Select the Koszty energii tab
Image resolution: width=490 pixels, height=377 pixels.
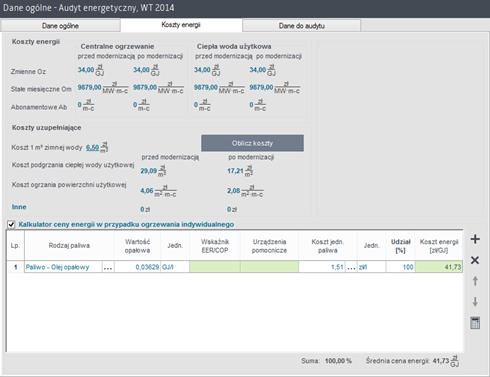181,25
